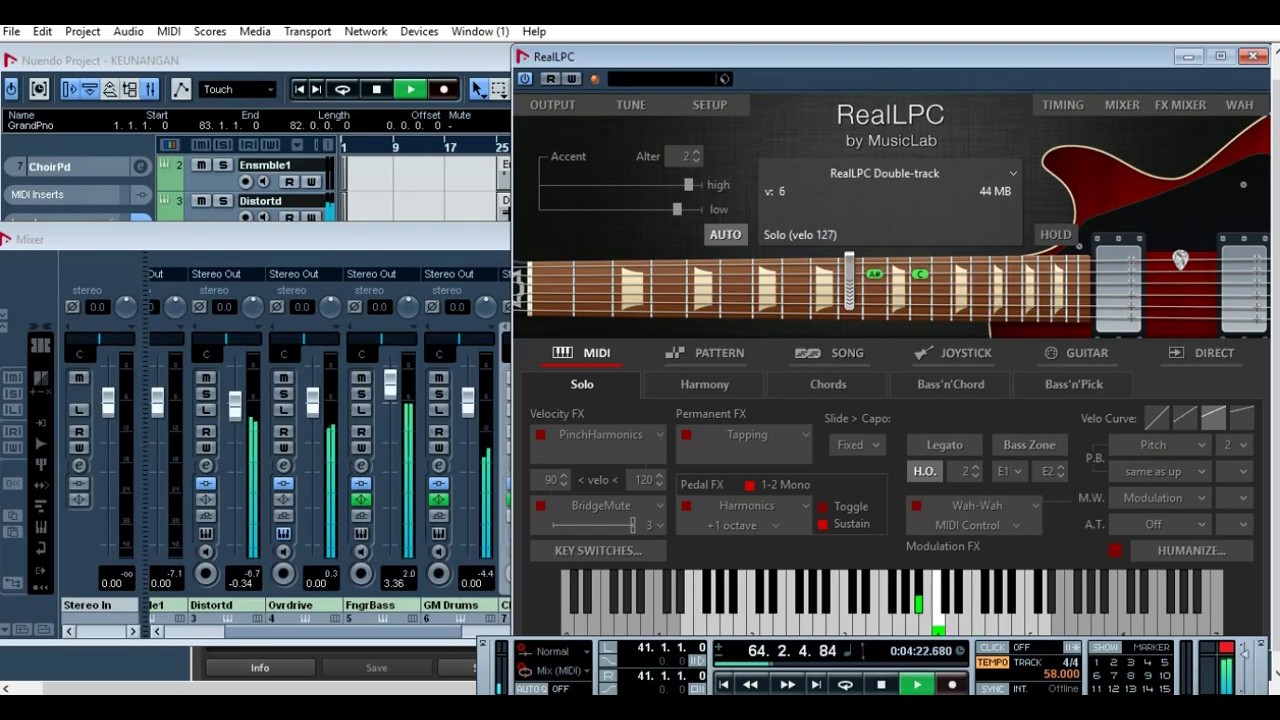This screenshot has height=720, width=1280.
Task: Open edit instrument icon for ChoirPd track
Action: 140,167
